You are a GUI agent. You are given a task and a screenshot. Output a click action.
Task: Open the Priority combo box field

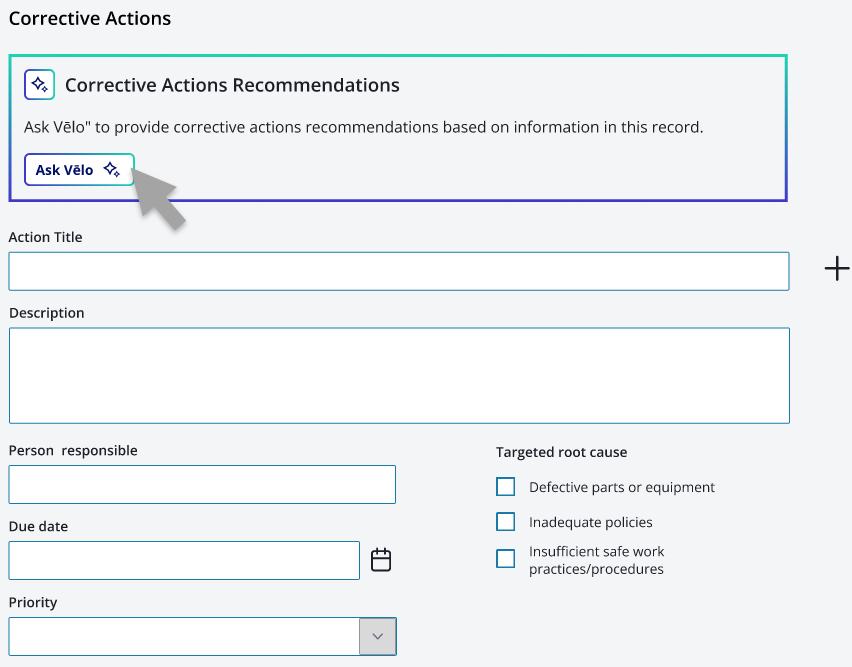[202, 636]
